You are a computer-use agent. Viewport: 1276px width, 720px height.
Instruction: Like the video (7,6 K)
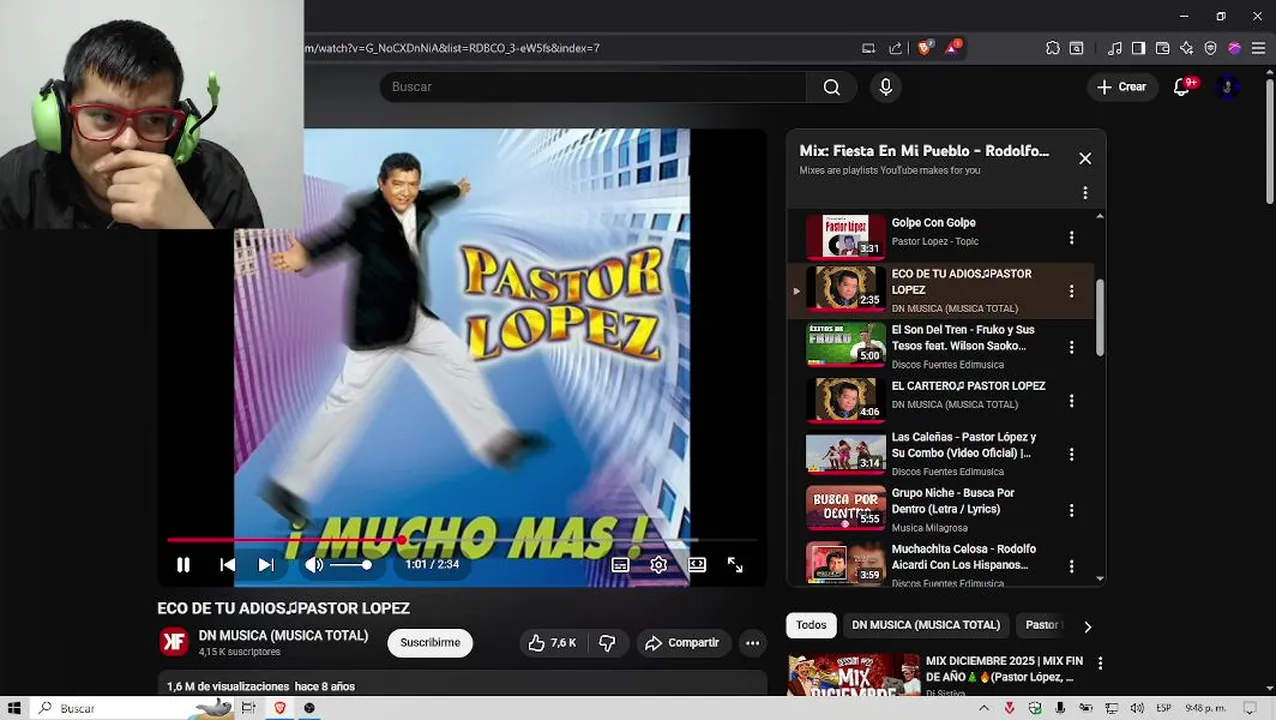[553, 643]
